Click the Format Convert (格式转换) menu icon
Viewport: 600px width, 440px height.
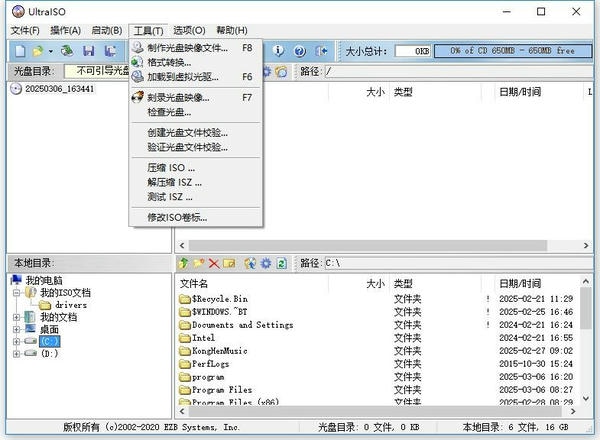tap(137, 62)
